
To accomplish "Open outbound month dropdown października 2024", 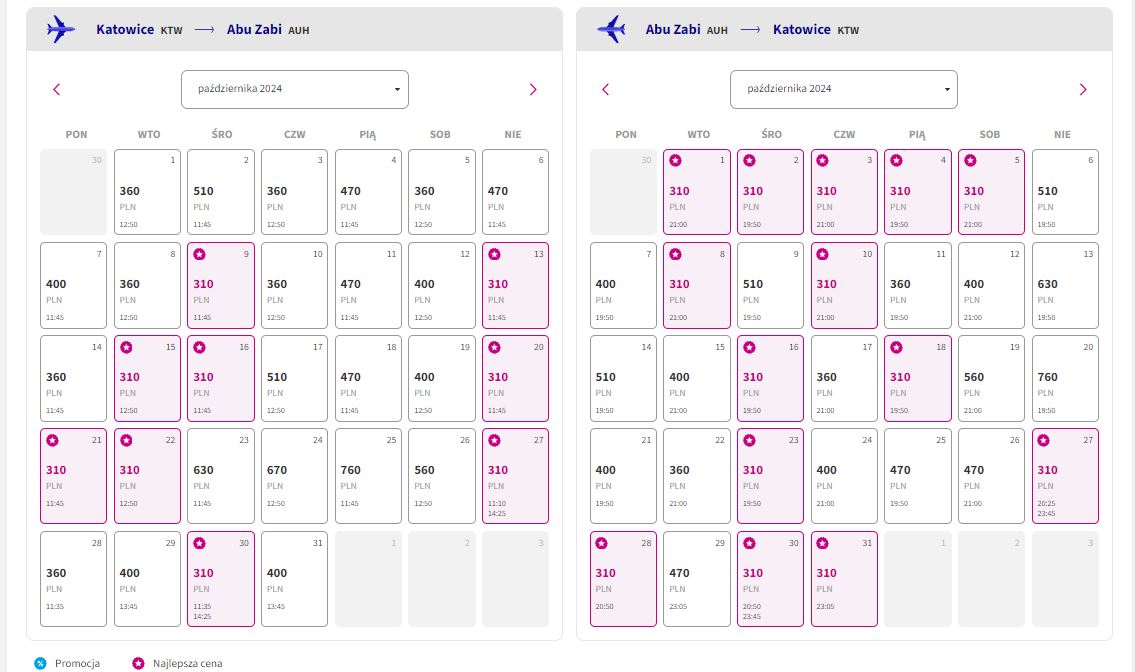I will click(295, 89).
